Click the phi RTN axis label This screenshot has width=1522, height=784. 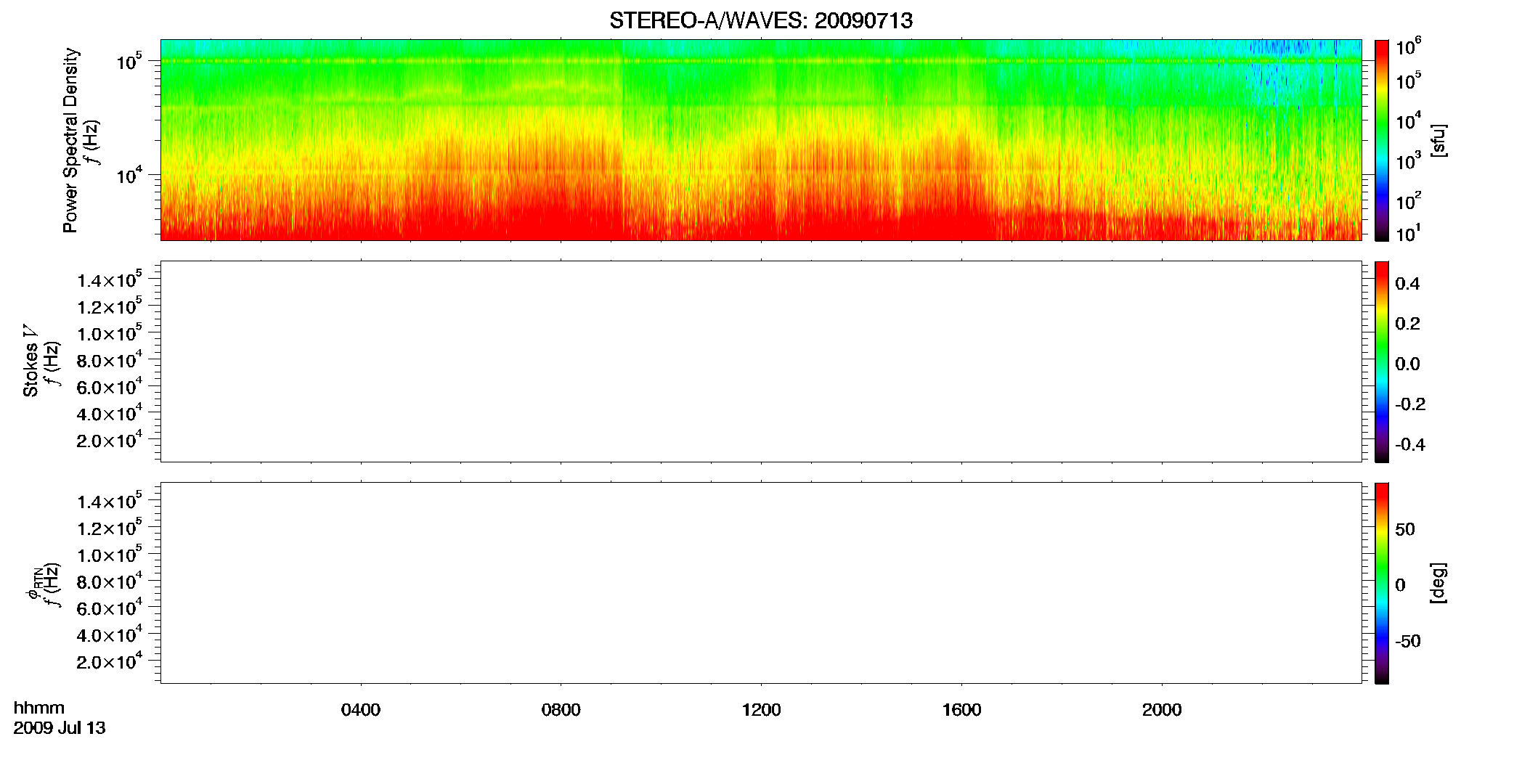pyautogui.click(x=34, y=583)
